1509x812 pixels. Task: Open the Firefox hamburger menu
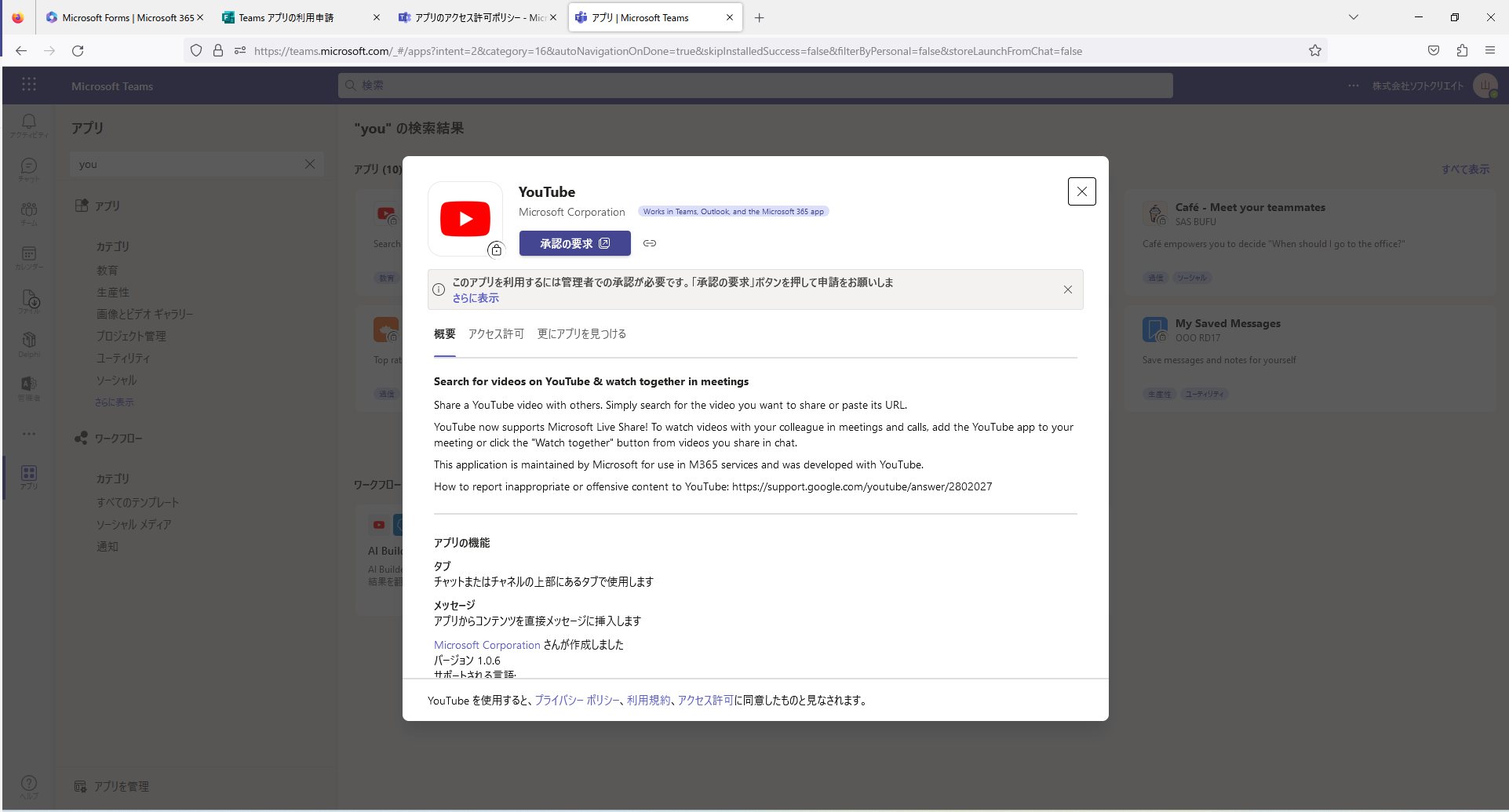[1490, 51]
